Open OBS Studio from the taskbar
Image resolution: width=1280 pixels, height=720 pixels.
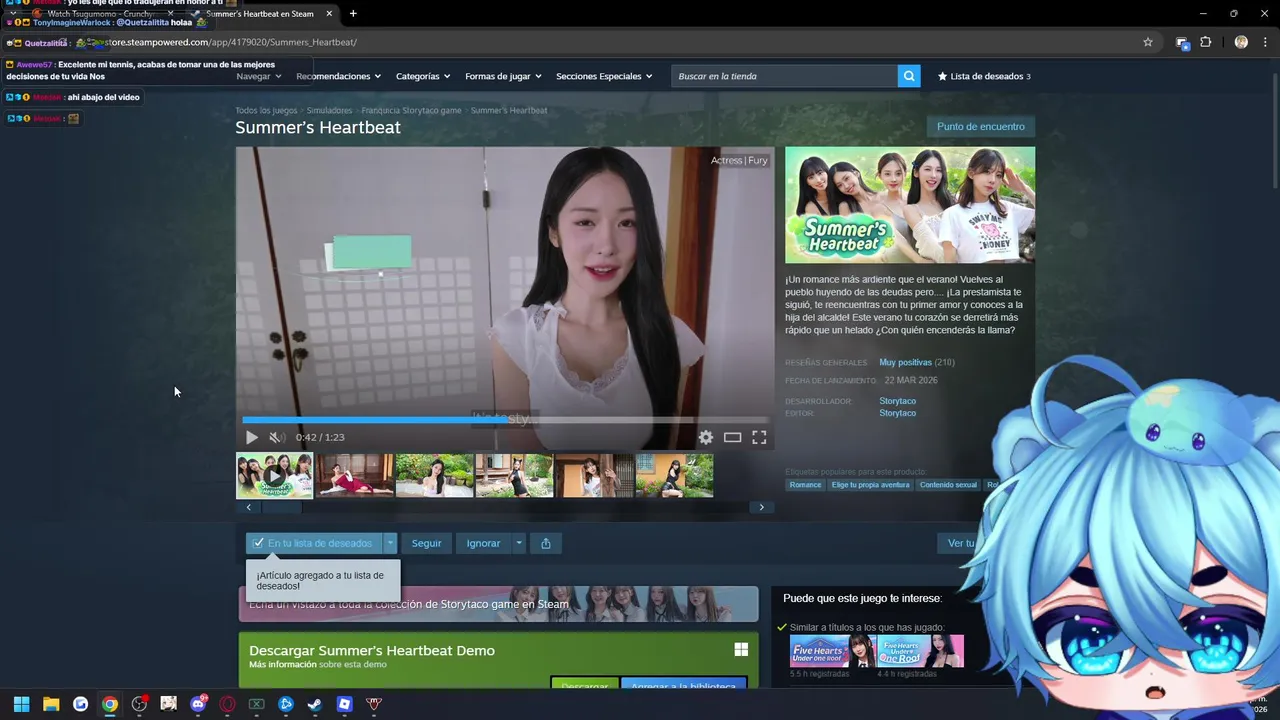[139, 704]
